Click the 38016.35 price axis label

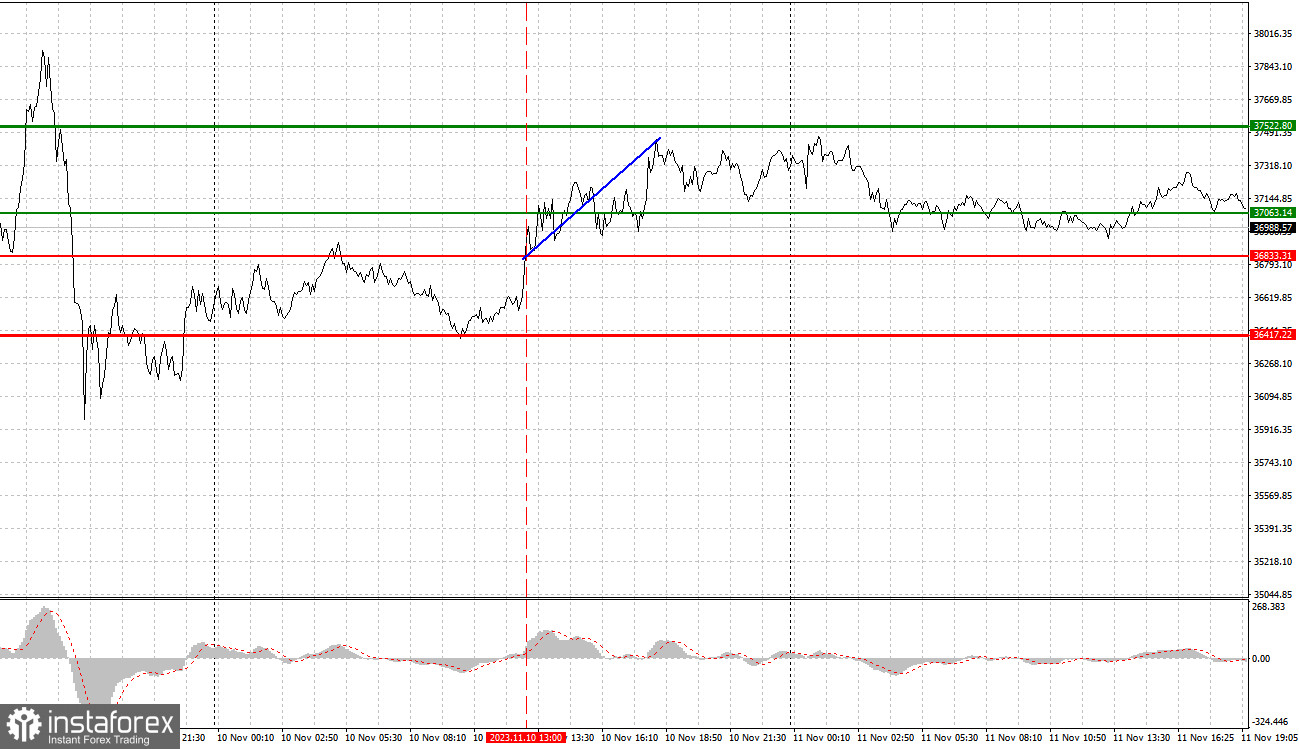click(x=1273, y=34)
